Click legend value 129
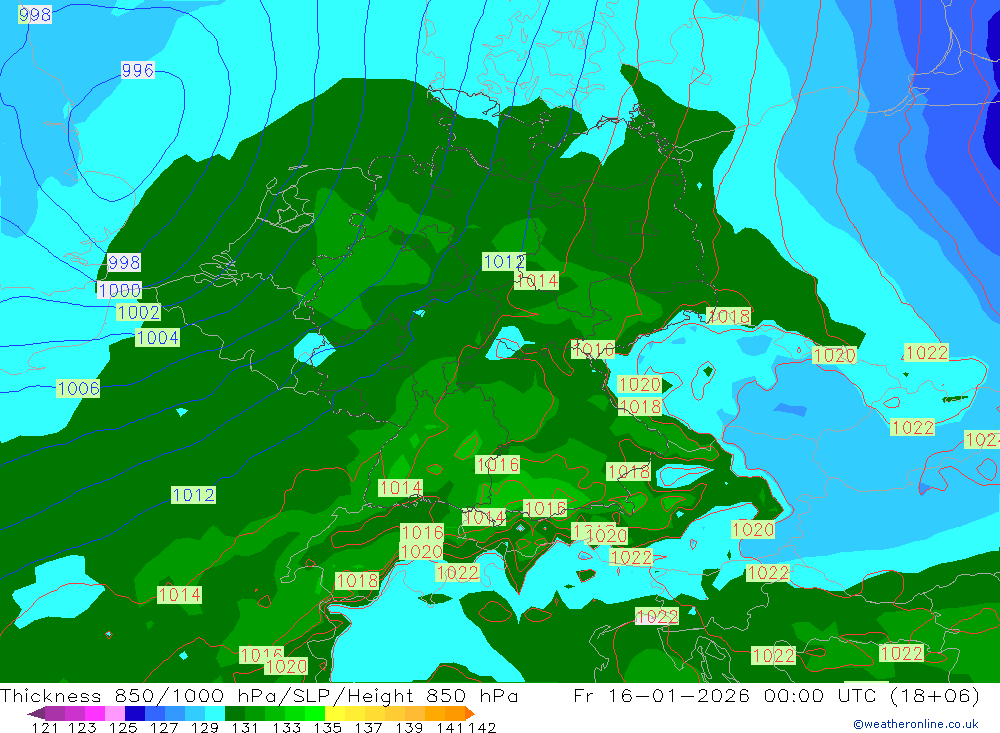Viewport: 1000px width, 733px height. [x=204, y=728]
